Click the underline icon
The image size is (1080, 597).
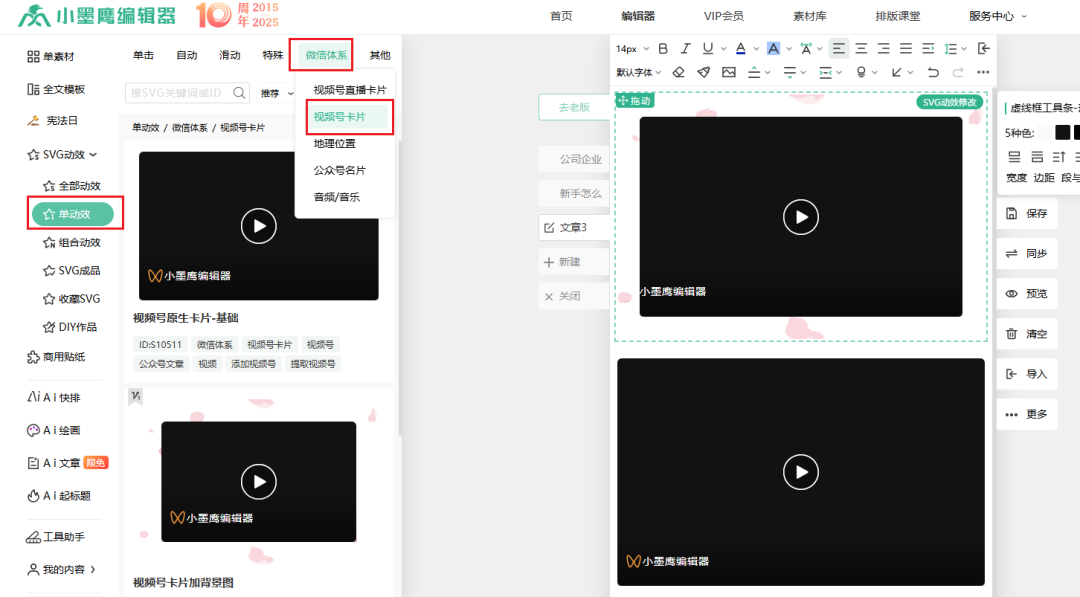[x=706, y=48]
